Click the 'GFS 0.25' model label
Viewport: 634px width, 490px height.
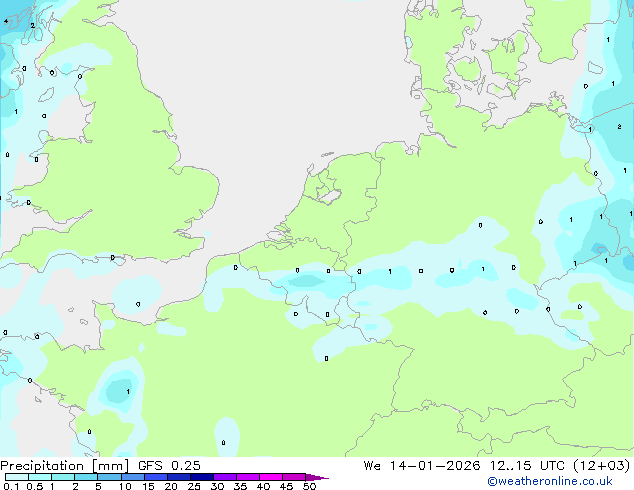tap(169, 466)
